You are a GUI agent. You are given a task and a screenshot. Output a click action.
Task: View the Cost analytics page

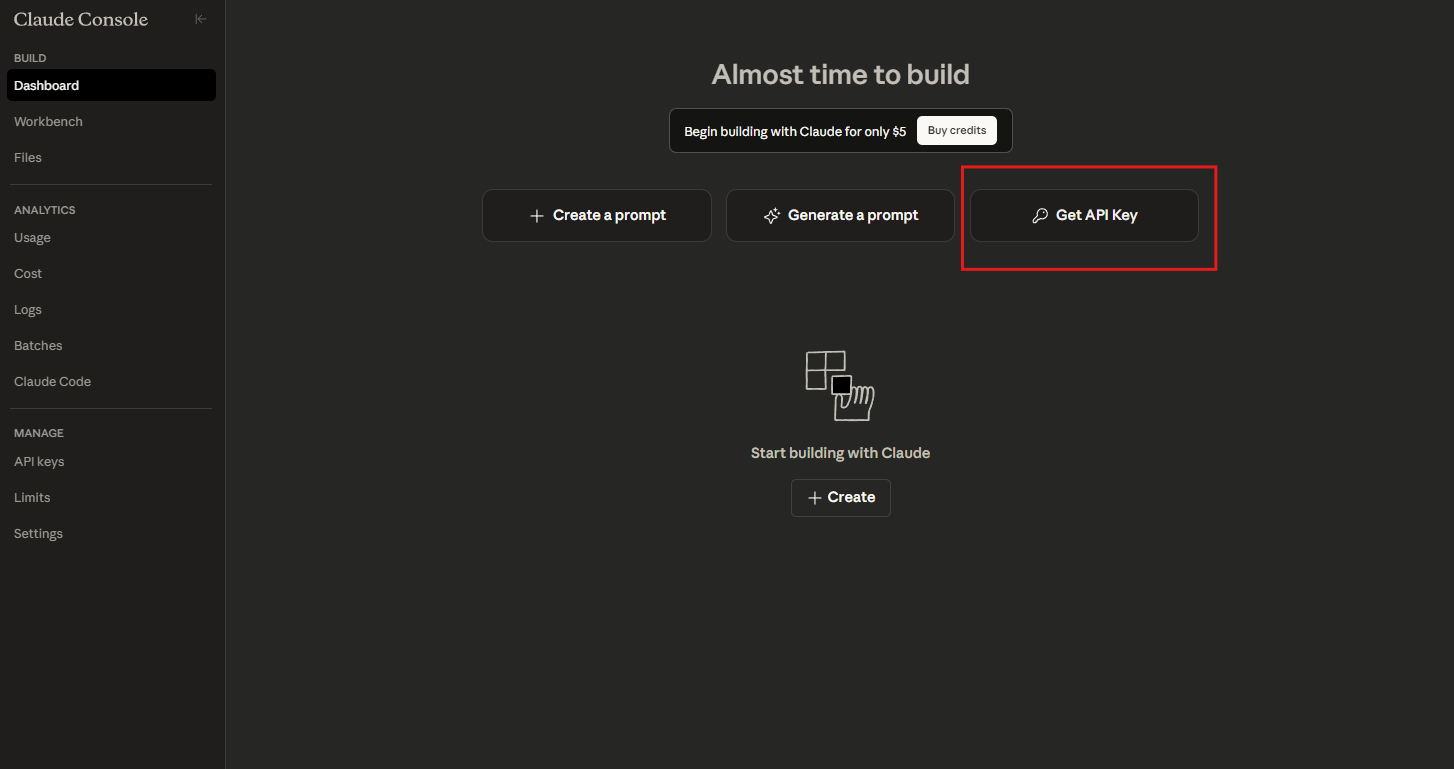tap(111, 274)
